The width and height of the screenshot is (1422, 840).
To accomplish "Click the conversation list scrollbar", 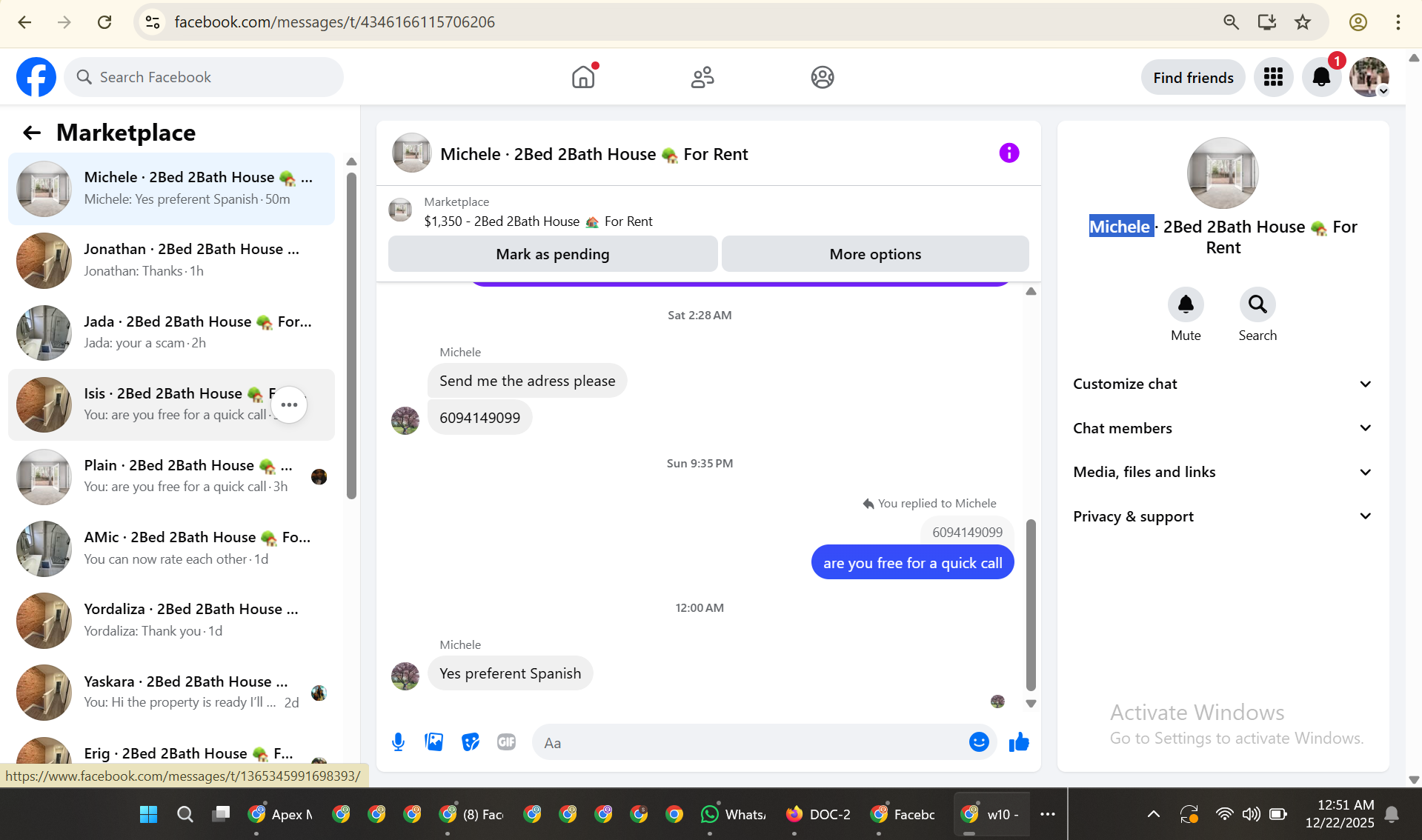I will click(x=352, y=336).
